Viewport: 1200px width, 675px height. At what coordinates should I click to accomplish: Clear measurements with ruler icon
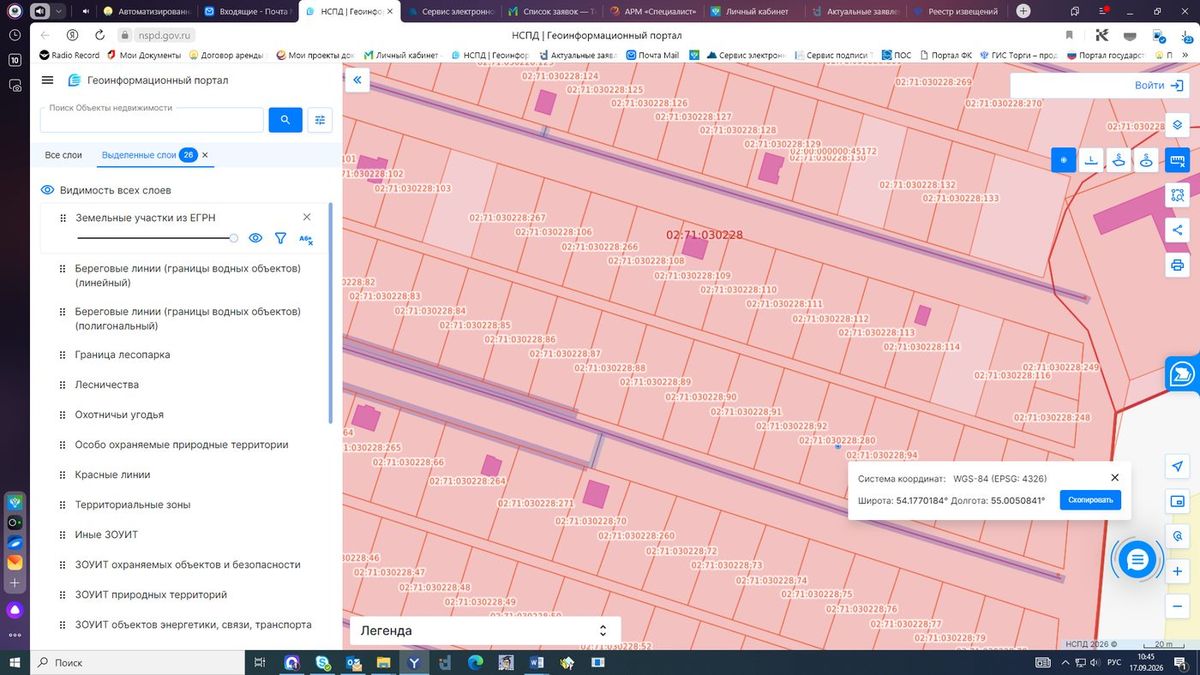click(x=1177, y=160)
